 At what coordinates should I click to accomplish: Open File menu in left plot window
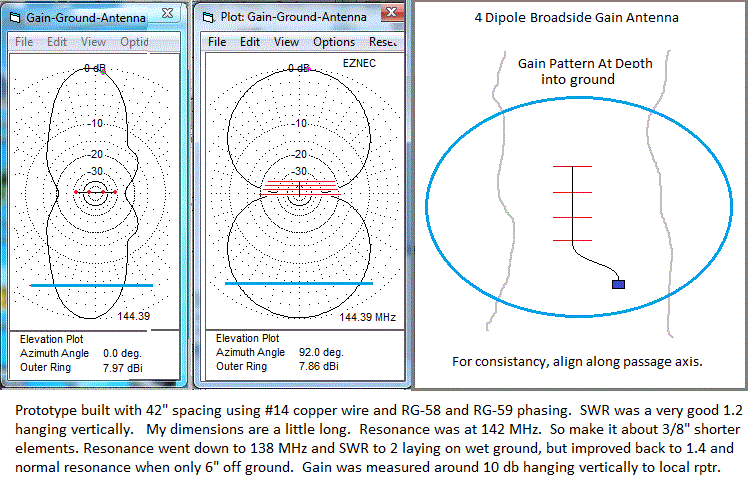tap(24, 42)
